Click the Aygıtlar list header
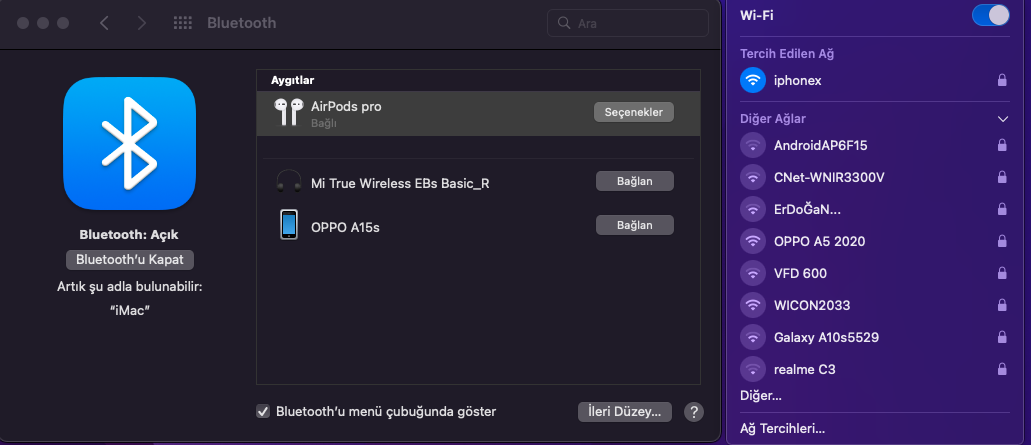 point(293,80)
